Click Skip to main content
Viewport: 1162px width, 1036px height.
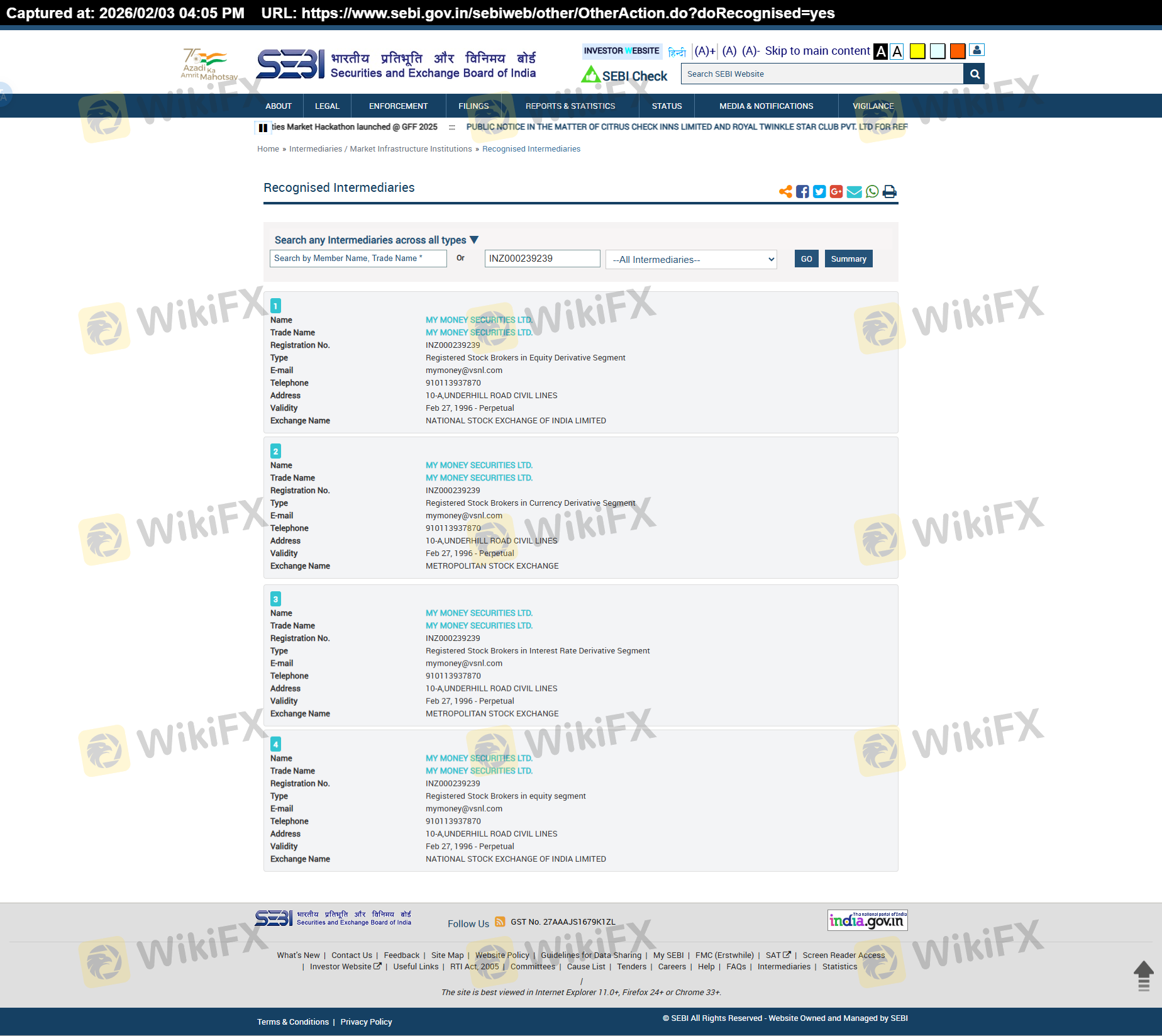[x=817, y=51]
